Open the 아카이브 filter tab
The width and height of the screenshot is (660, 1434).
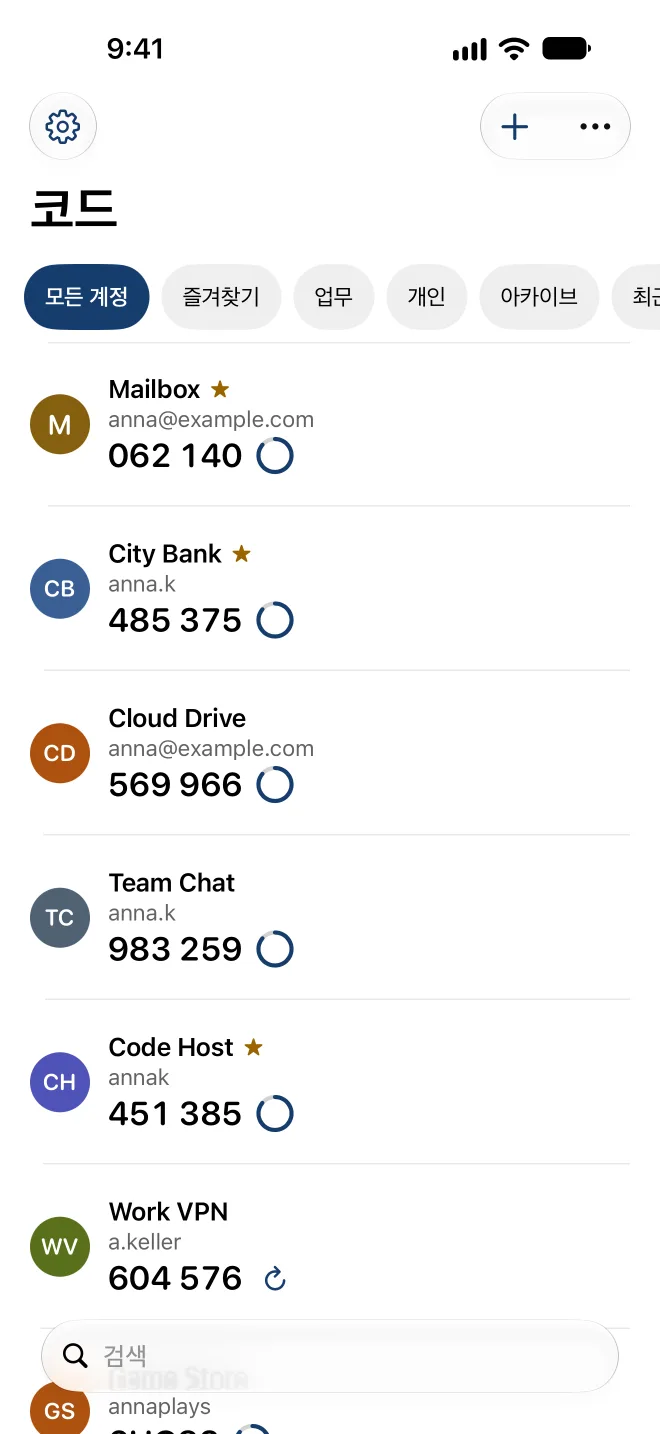539,297
